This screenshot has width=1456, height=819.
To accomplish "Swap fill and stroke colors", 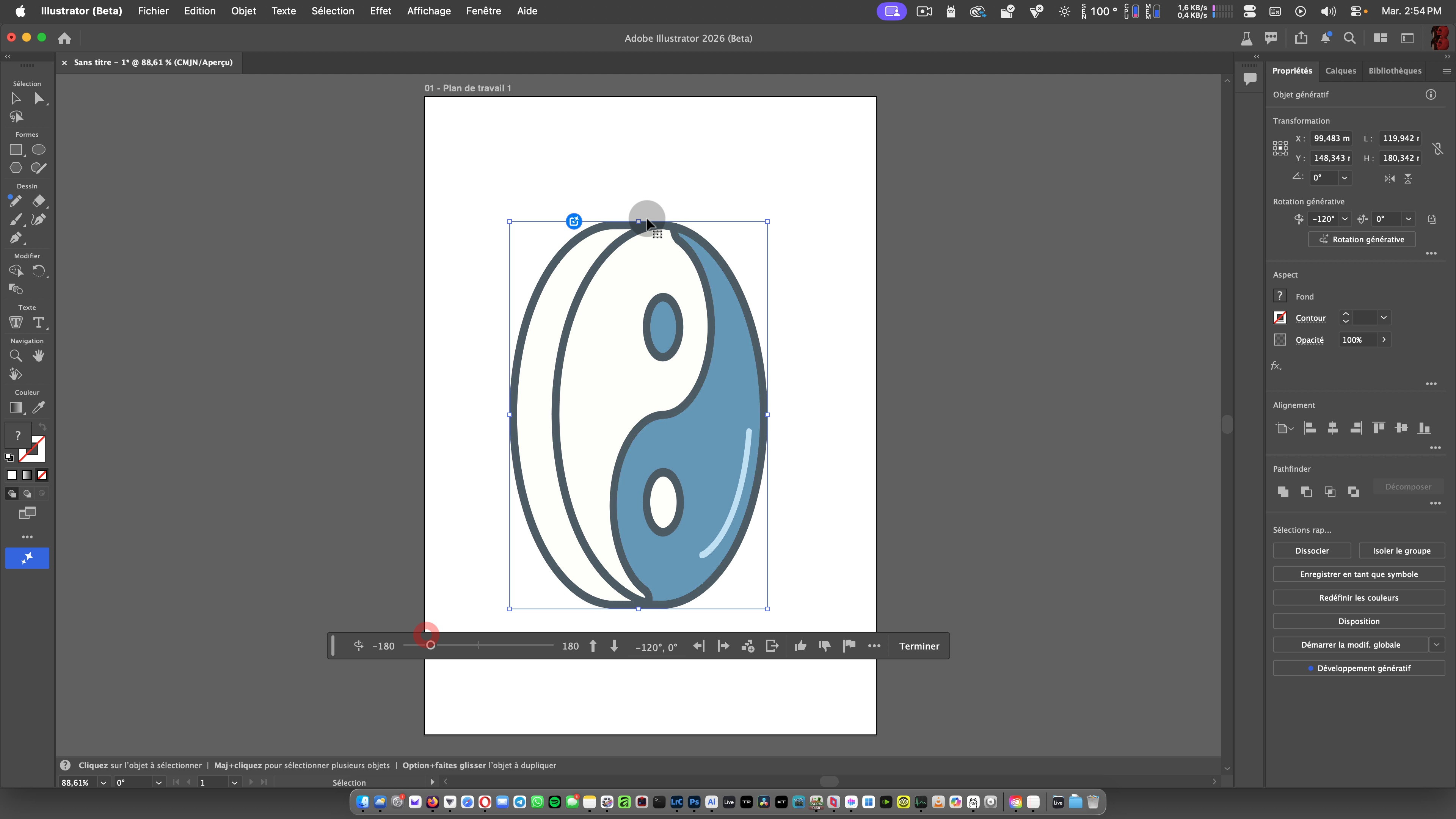I will [x=42, y=427].
